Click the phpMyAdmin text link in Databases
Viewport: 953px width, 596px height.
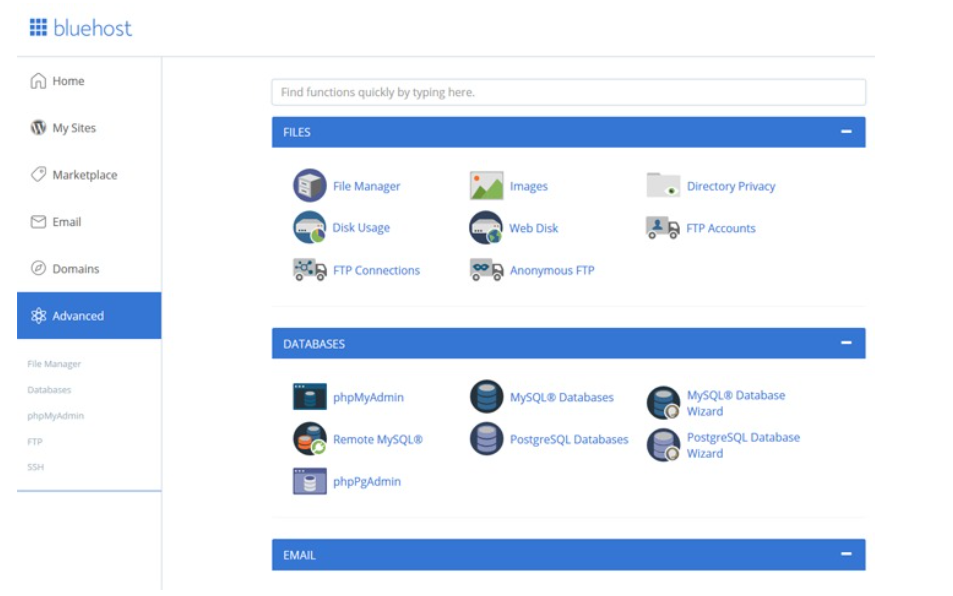tap(368, 397)
